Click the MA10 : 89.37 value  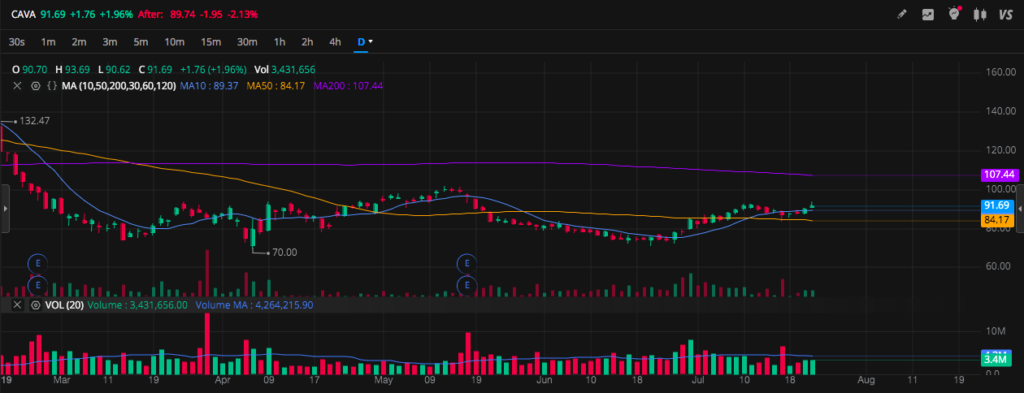(209, 86)
